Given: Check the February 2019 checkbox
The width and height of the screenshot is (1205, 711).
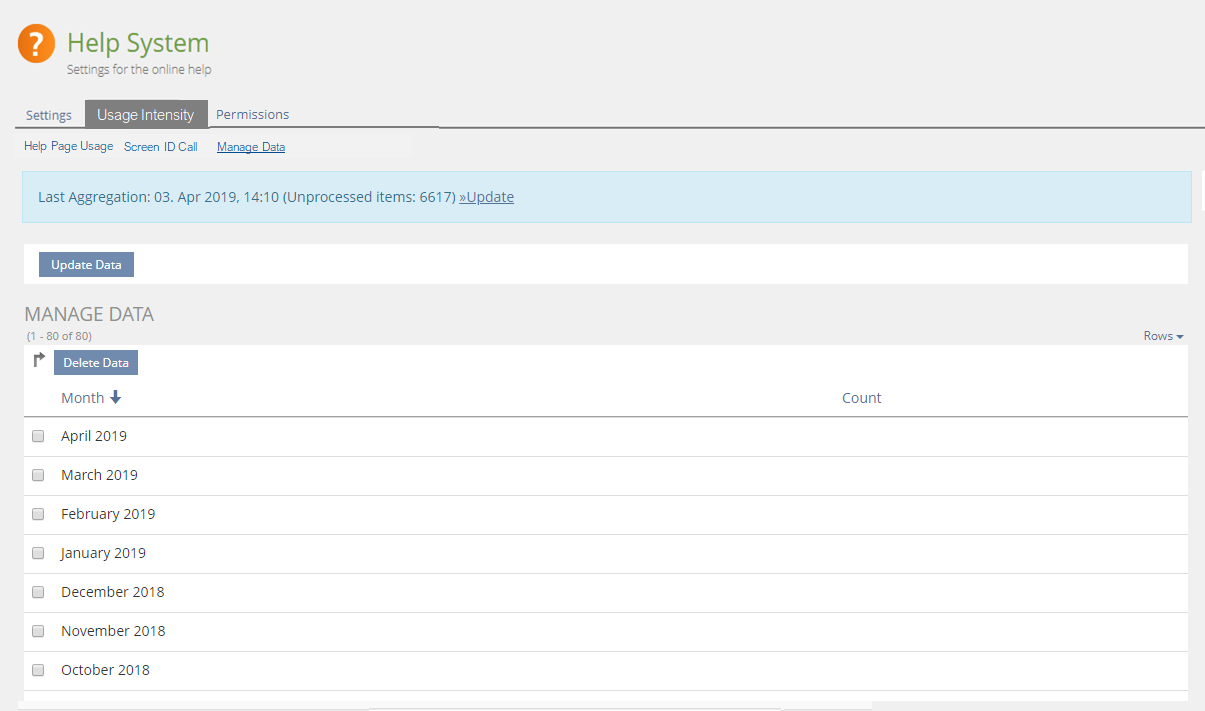Looking at the screenshot, I should pos(38,514).
